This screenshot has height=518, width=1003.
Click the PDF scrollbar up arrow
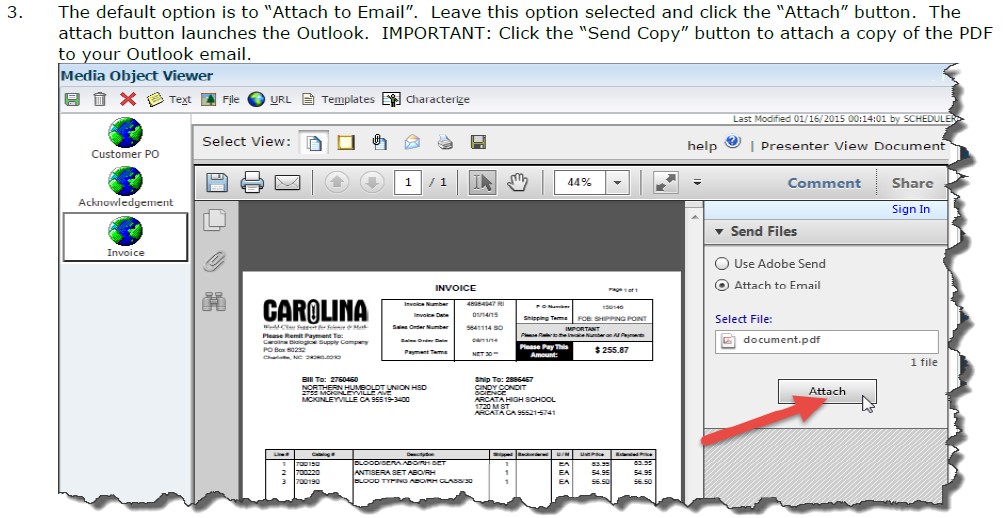(695, 218)
